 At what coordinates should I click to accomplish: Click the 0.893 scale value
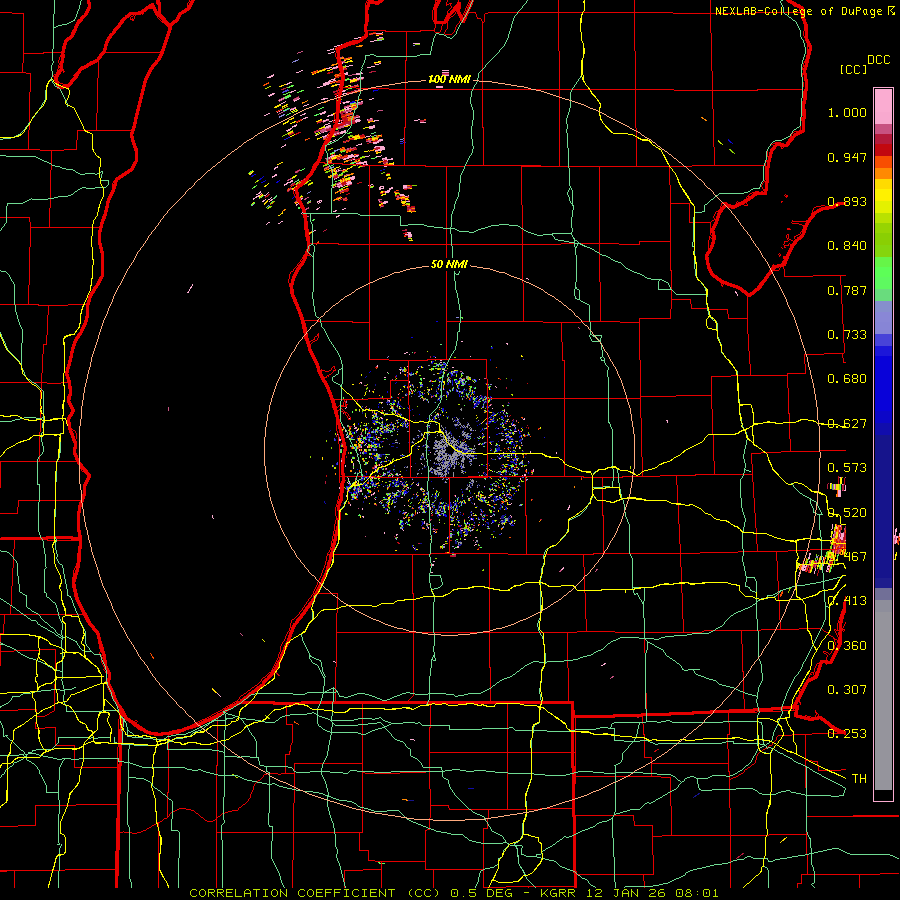pyautogui.click(x=847, y=201)
